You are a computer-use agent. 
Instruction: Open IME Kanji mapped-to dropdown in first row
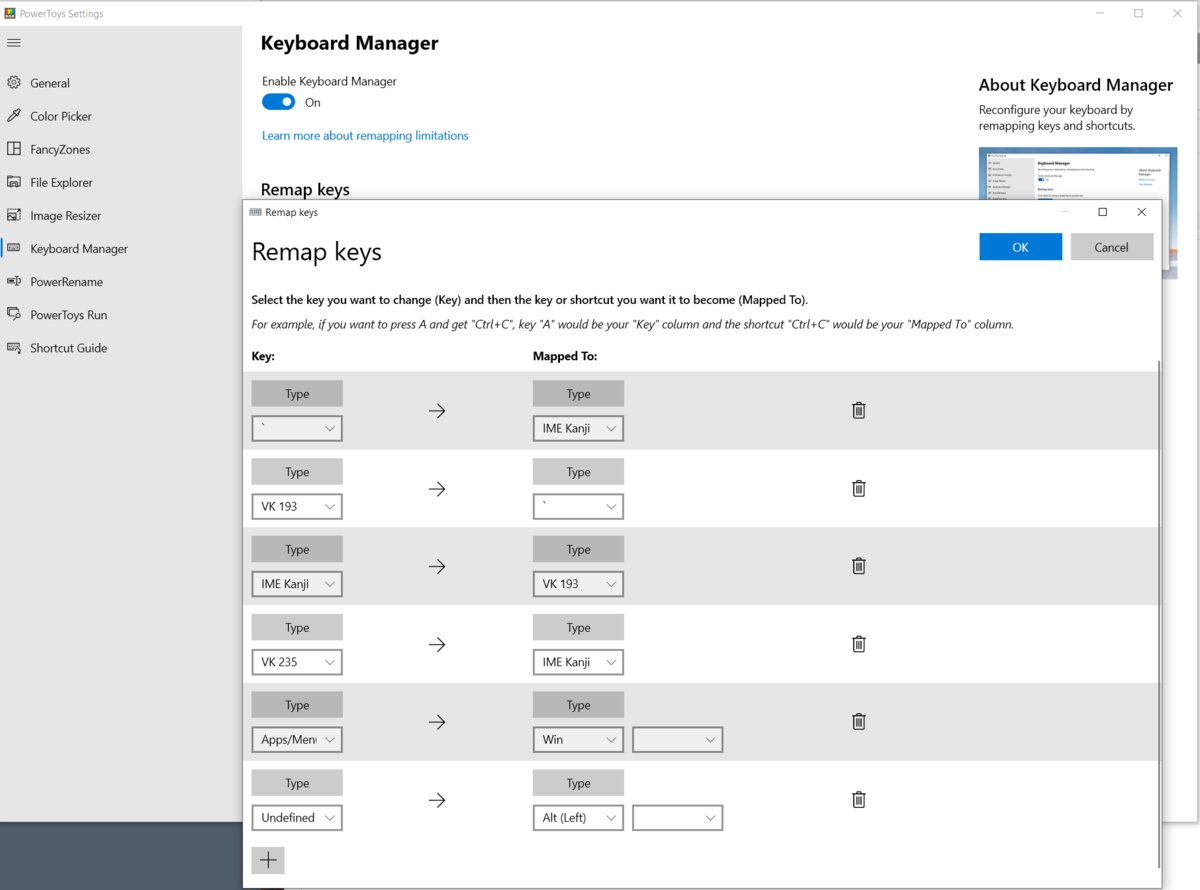[x=578, y=428]
